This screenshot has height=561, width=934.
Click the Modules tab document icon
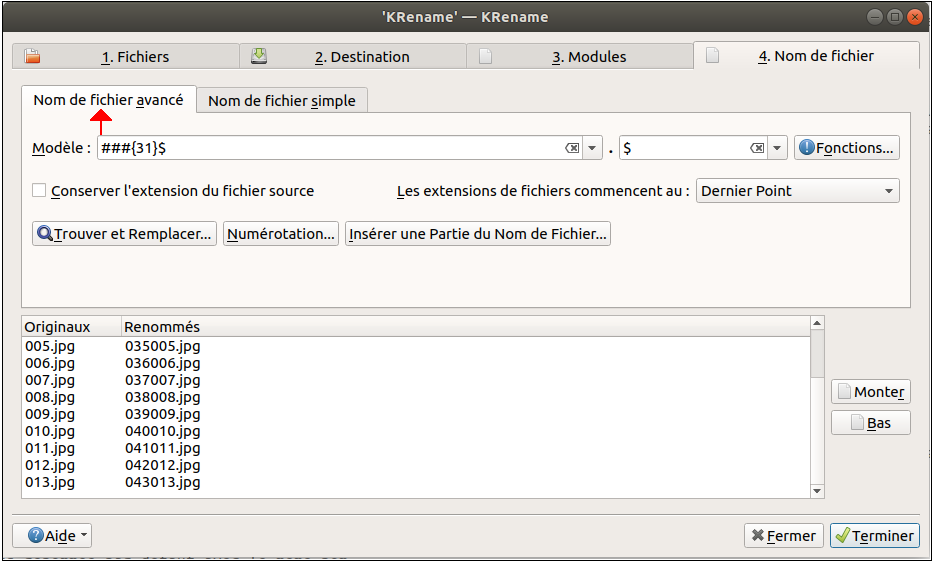[x=485, y=57]
